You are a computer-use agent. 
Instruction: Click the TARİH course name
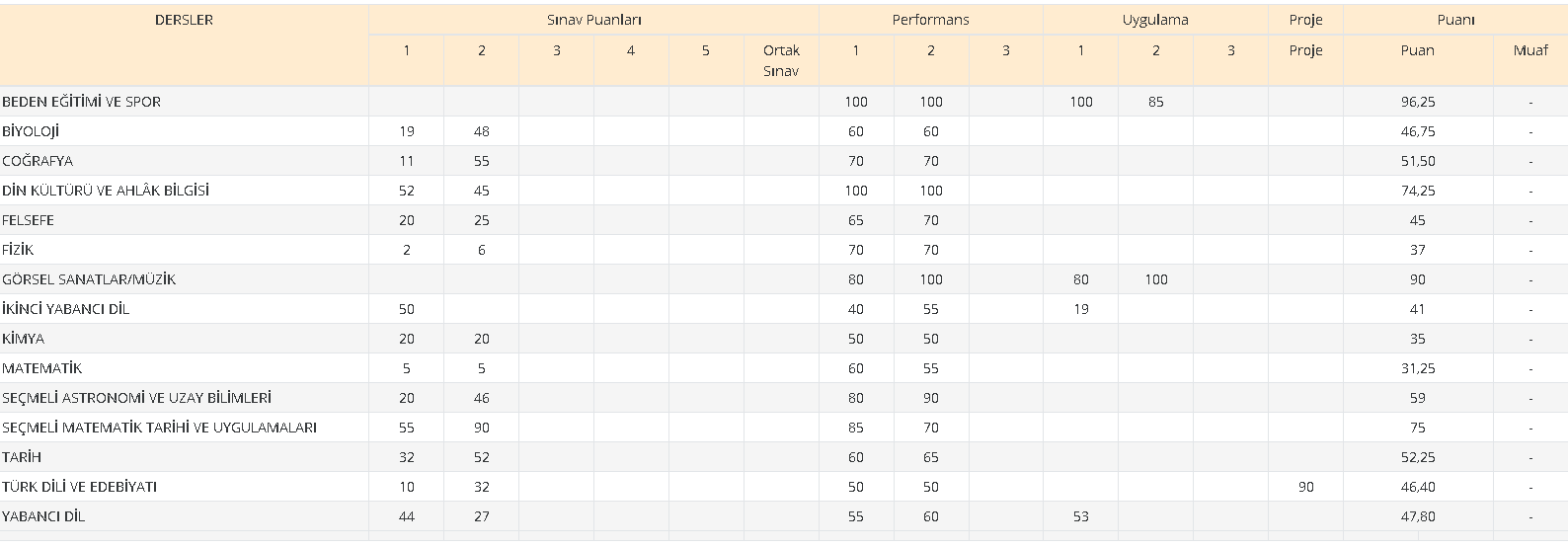[22, 457]
